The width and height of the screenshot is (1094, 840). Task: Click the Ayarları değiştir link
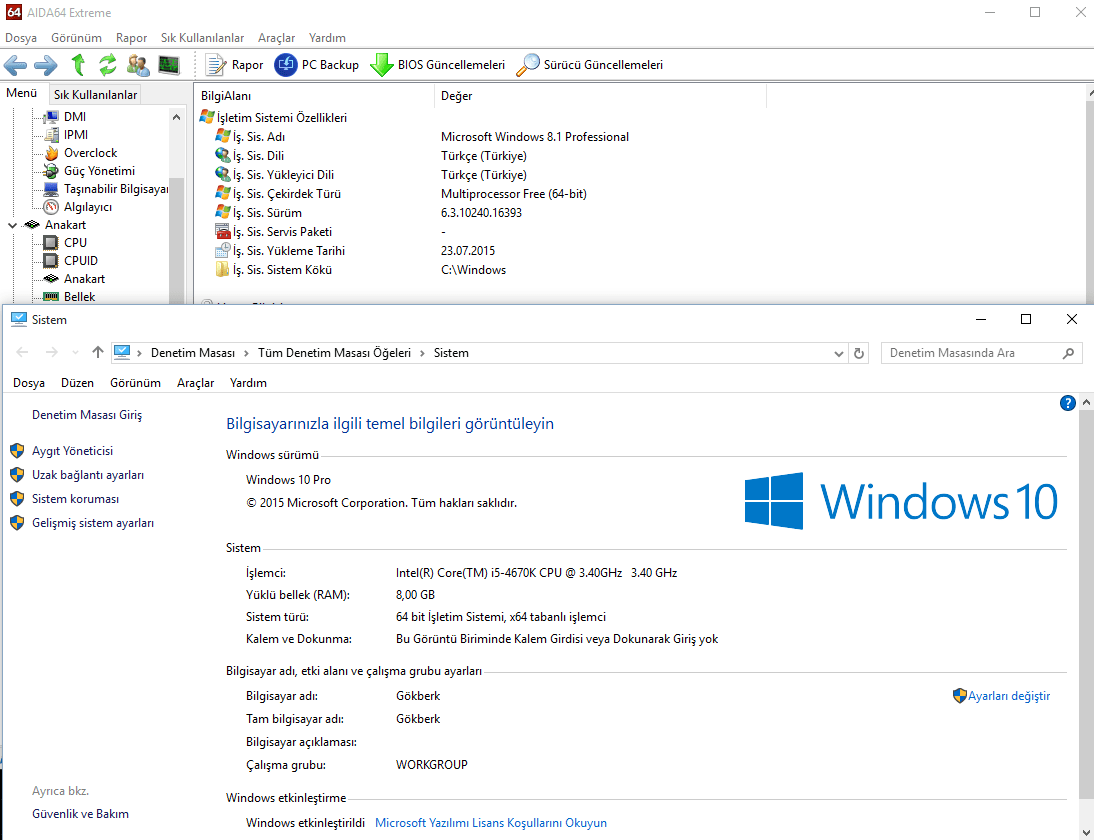tap(1008, 696)
